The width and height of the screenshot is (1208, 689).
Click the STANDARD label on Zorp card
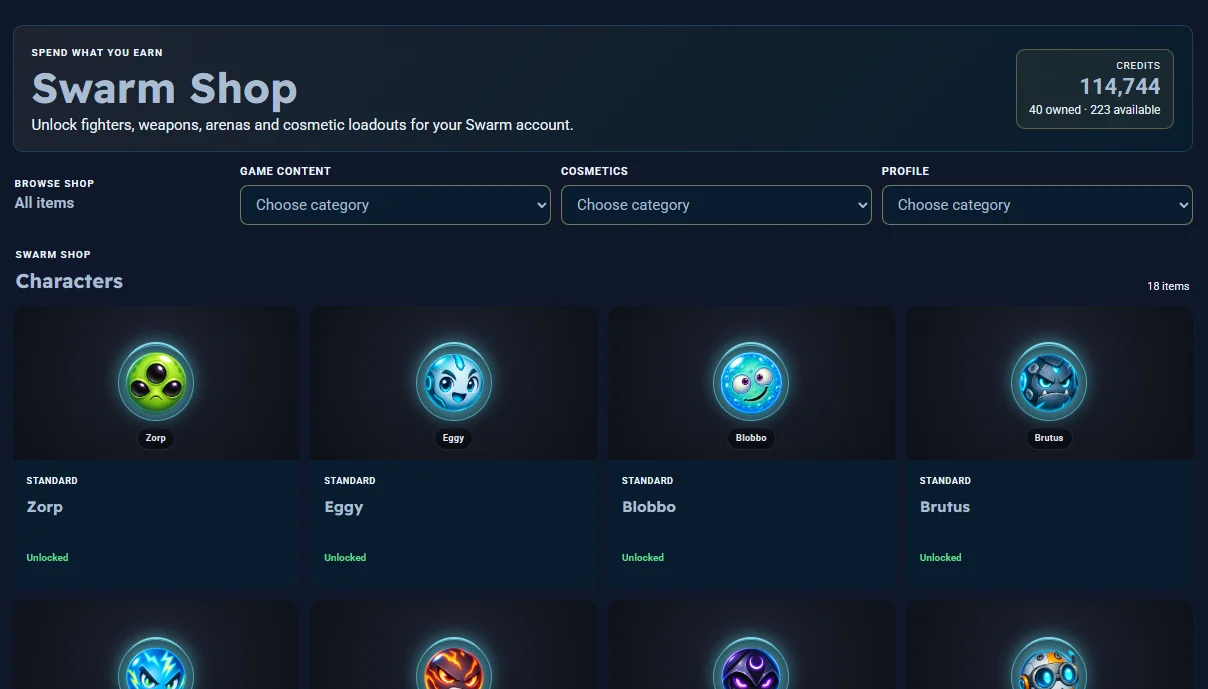click(52, 481)
